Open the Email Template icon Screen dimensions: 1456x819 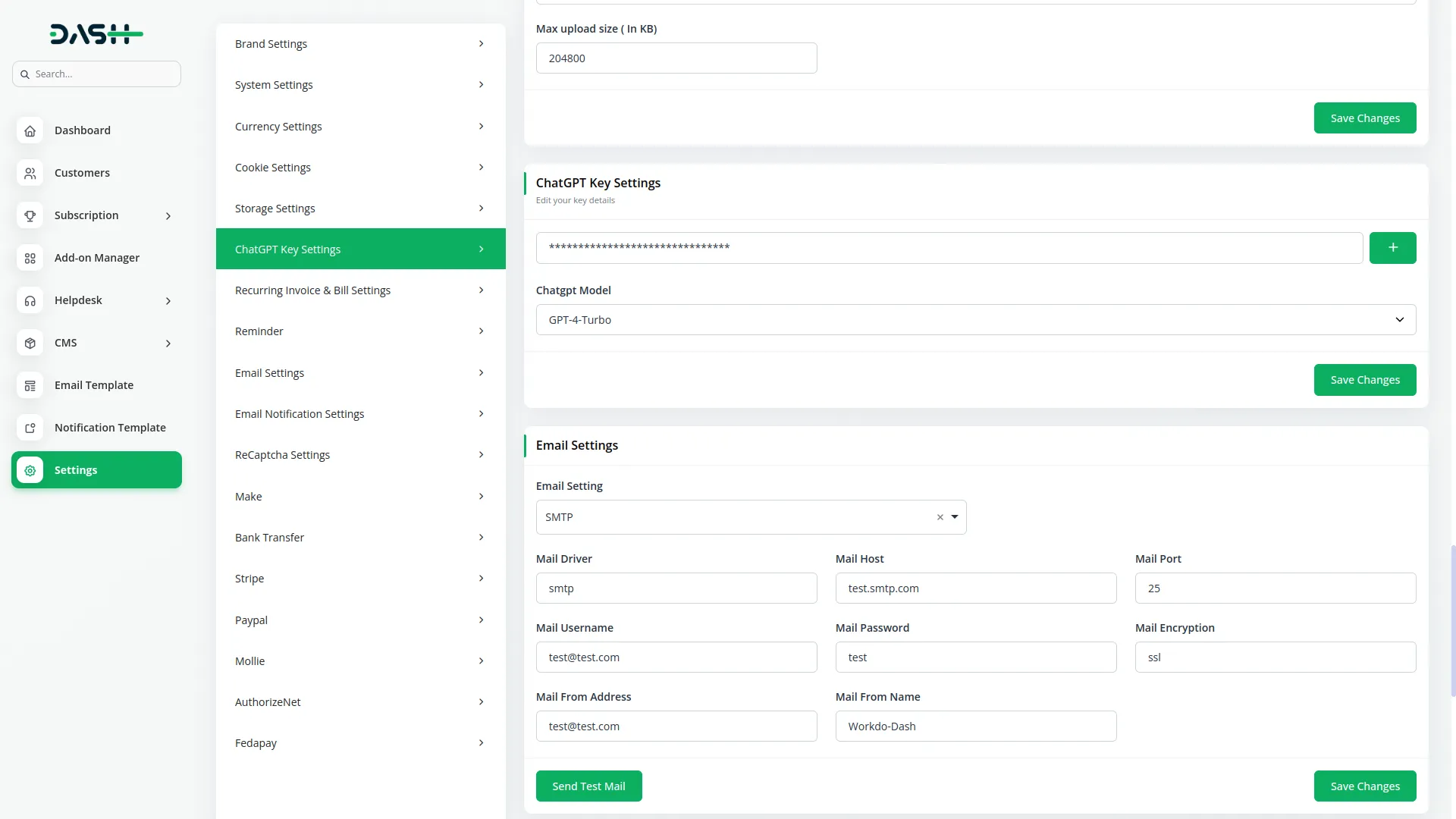click(x=30, y=385)
